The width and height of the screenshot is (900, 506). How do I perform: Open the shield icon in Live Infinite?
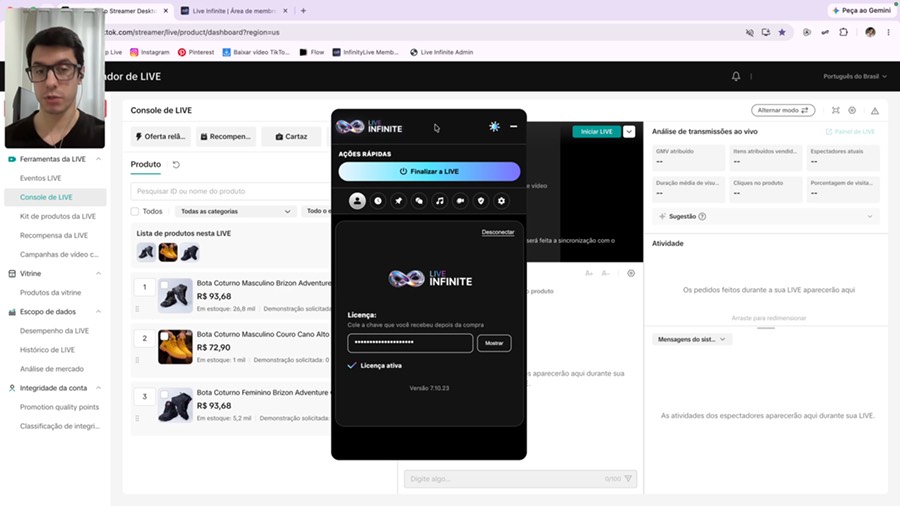(481, 201)
